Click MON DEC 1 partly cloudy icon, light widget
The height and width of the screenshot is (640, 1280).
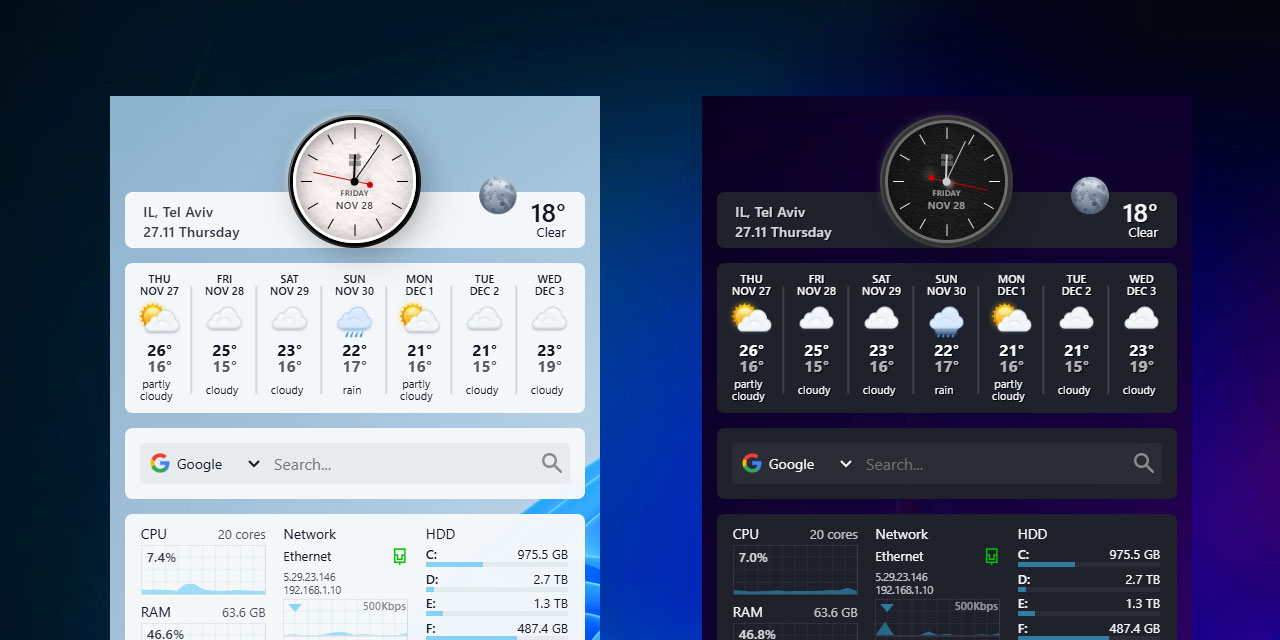(419, 319)
